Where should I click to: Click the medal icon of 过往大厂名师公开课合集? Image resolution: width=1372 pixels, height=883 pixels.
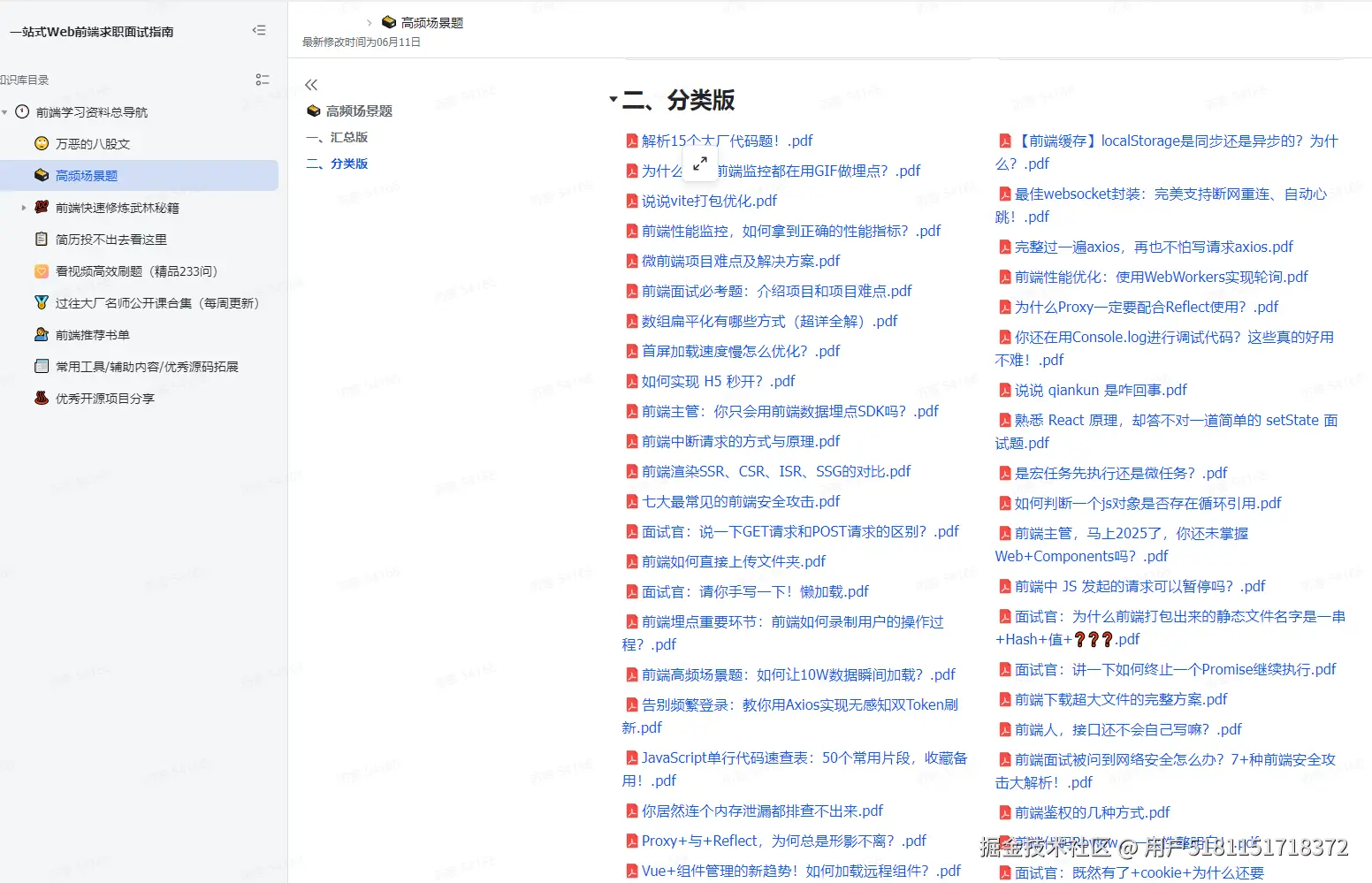(x=42, y=302)
